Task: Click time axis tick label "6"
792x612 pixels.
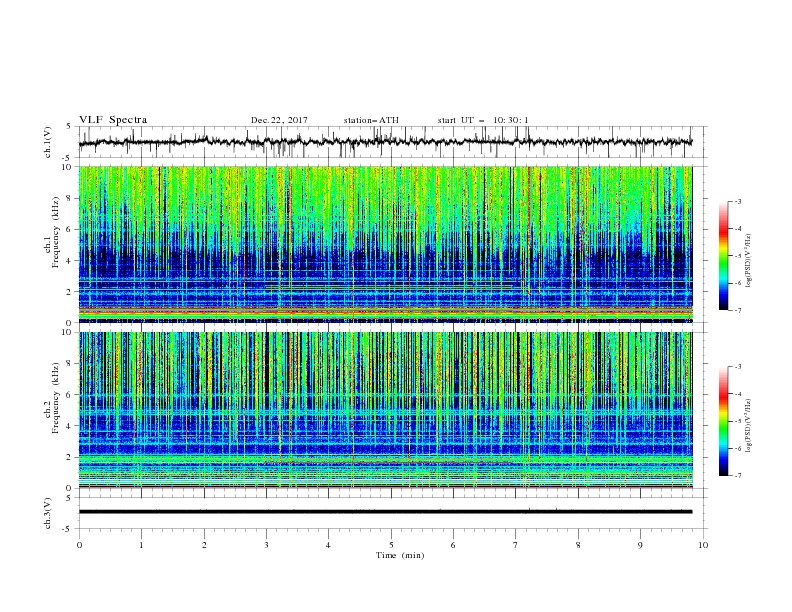Action: 453,545
